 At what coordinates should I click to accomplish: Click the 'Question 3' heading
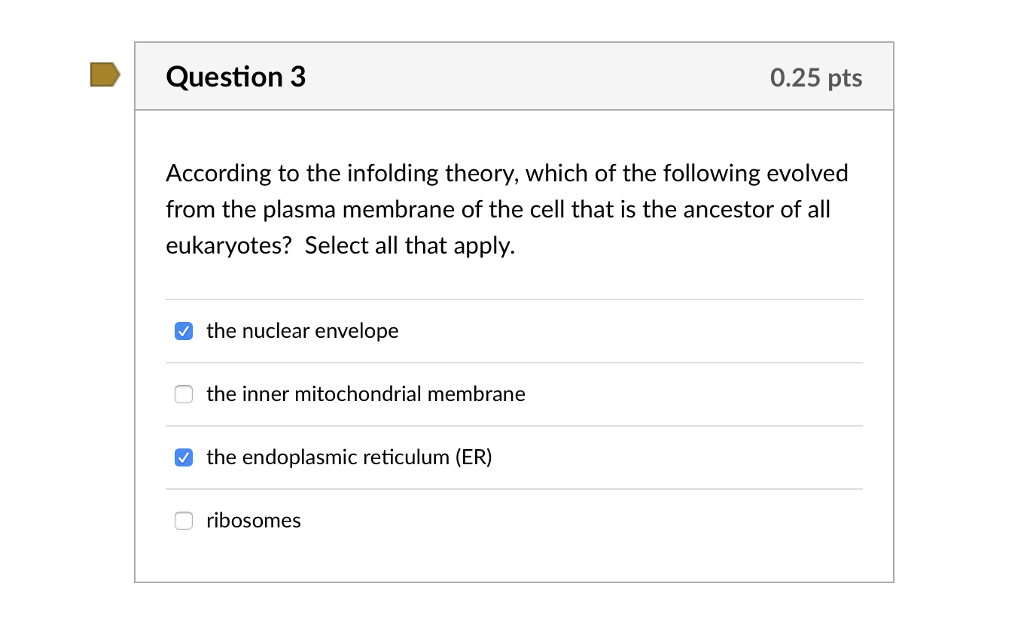(x=236, y=76)
